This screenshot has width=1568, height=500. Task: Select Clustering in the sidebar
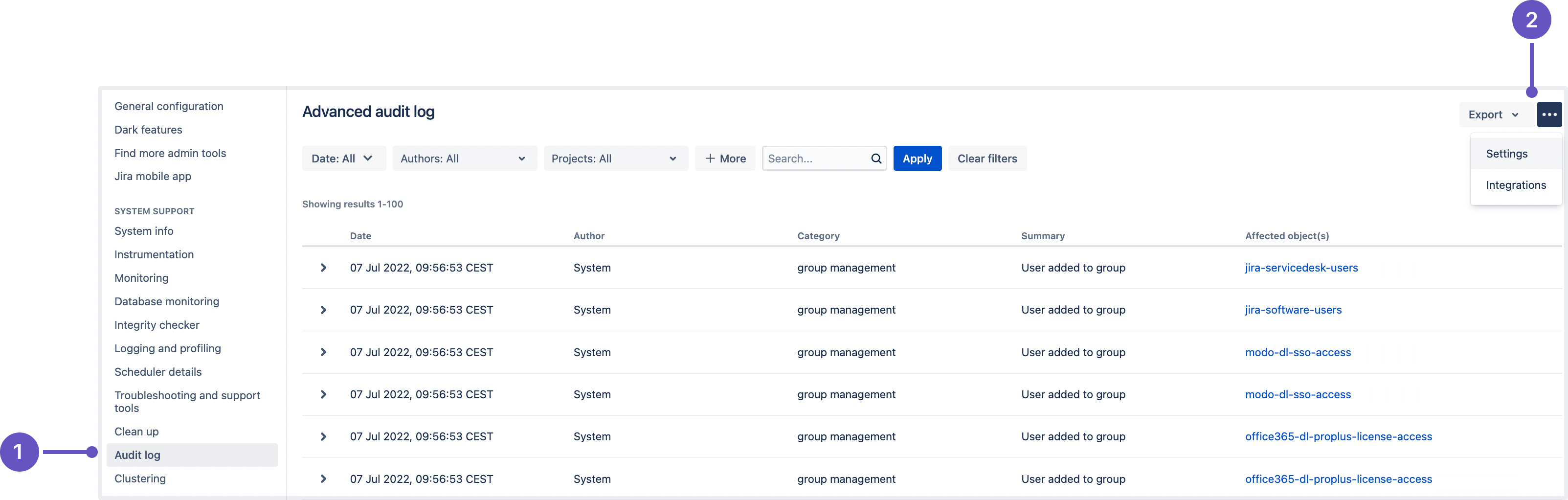click(x=140, y=478)
